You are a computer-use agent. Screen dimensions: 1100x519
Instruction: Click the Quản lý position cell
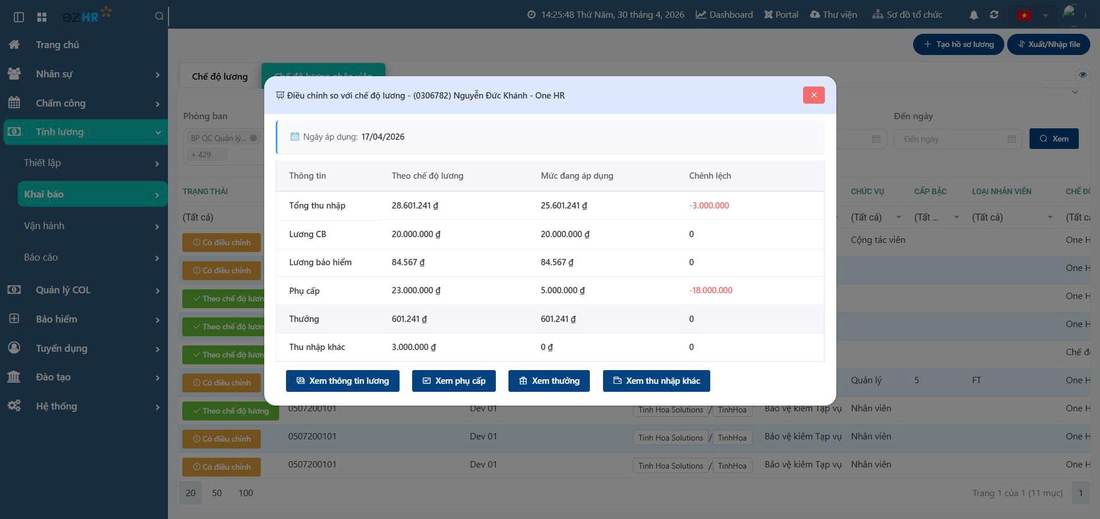coord(866,380)
